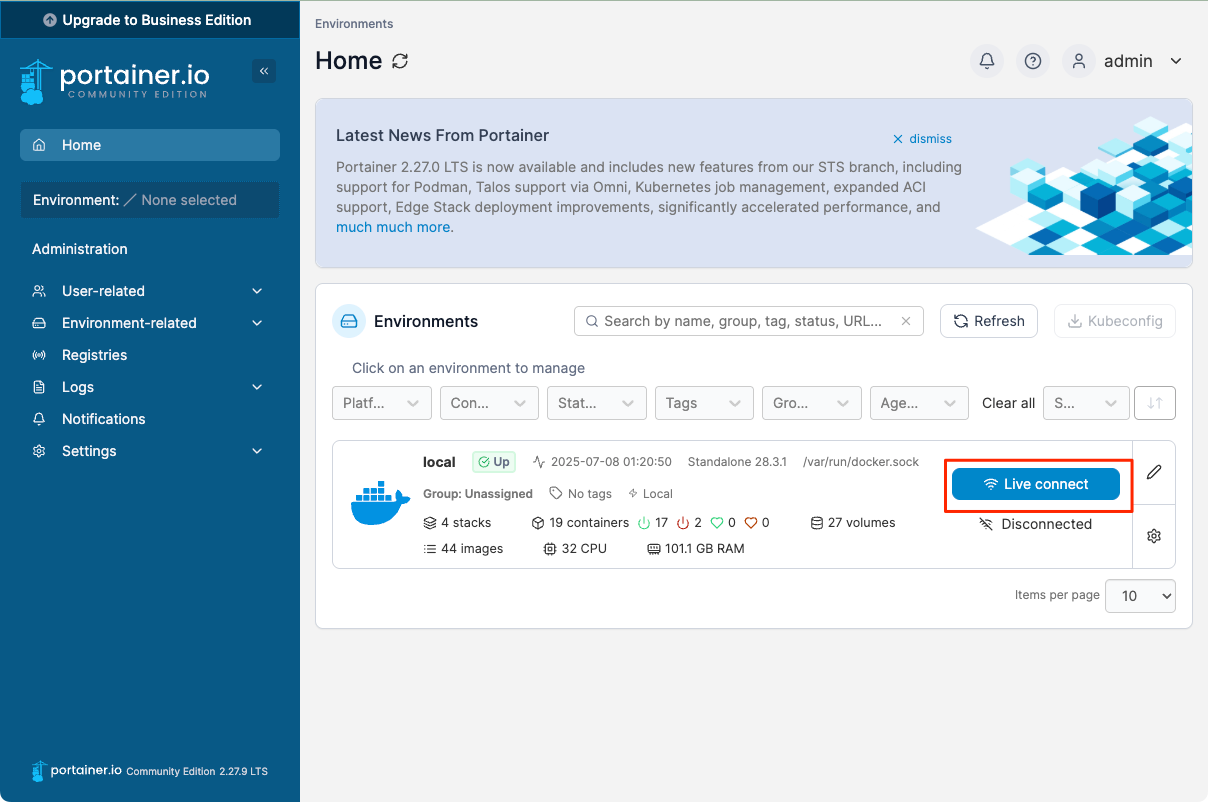Click the admin user avatar icon

[x=1079, y=61]
